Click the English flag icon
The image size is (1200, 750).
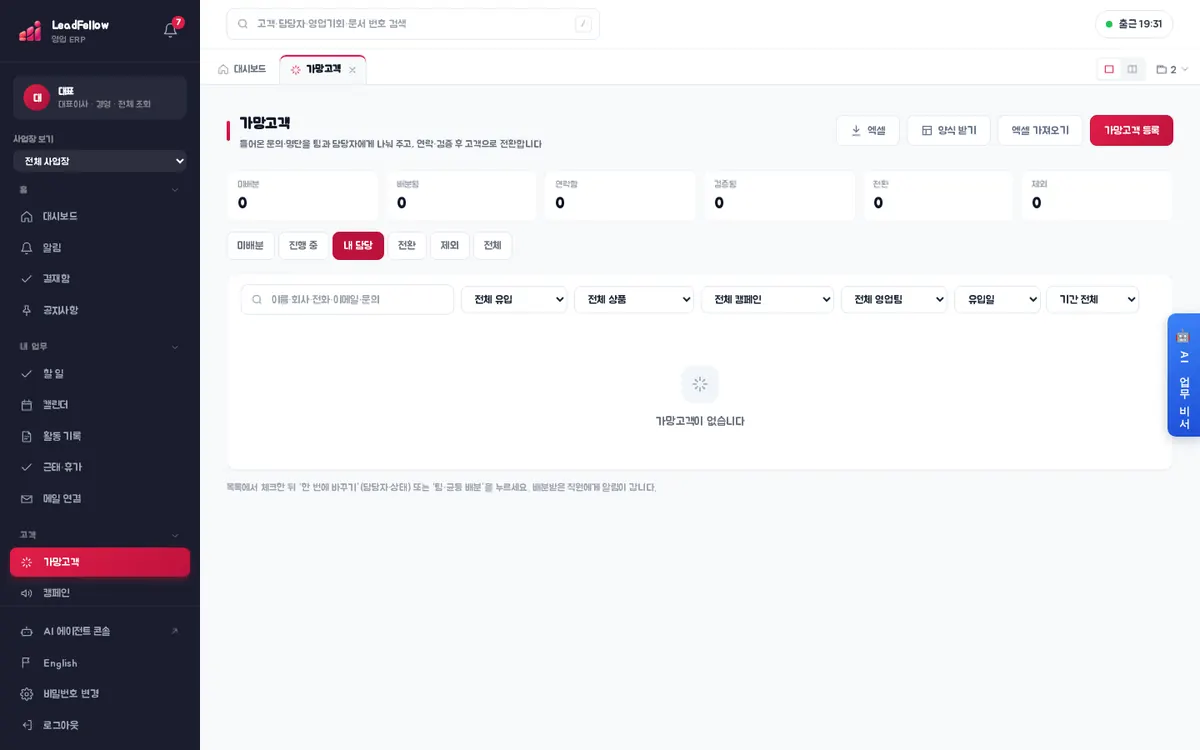27,663
